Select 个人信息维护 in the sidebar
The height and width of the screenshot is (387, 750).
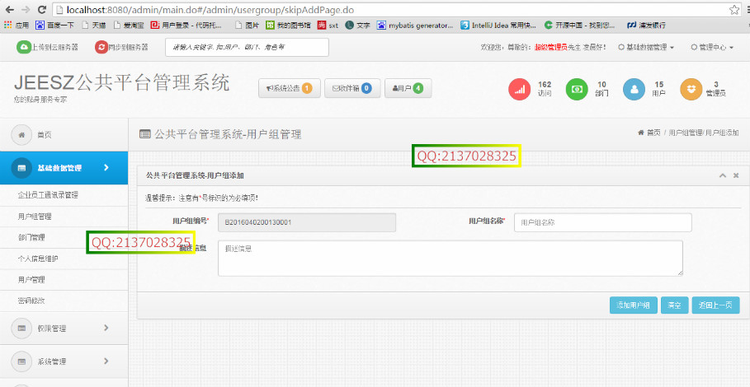click(64, 259)
